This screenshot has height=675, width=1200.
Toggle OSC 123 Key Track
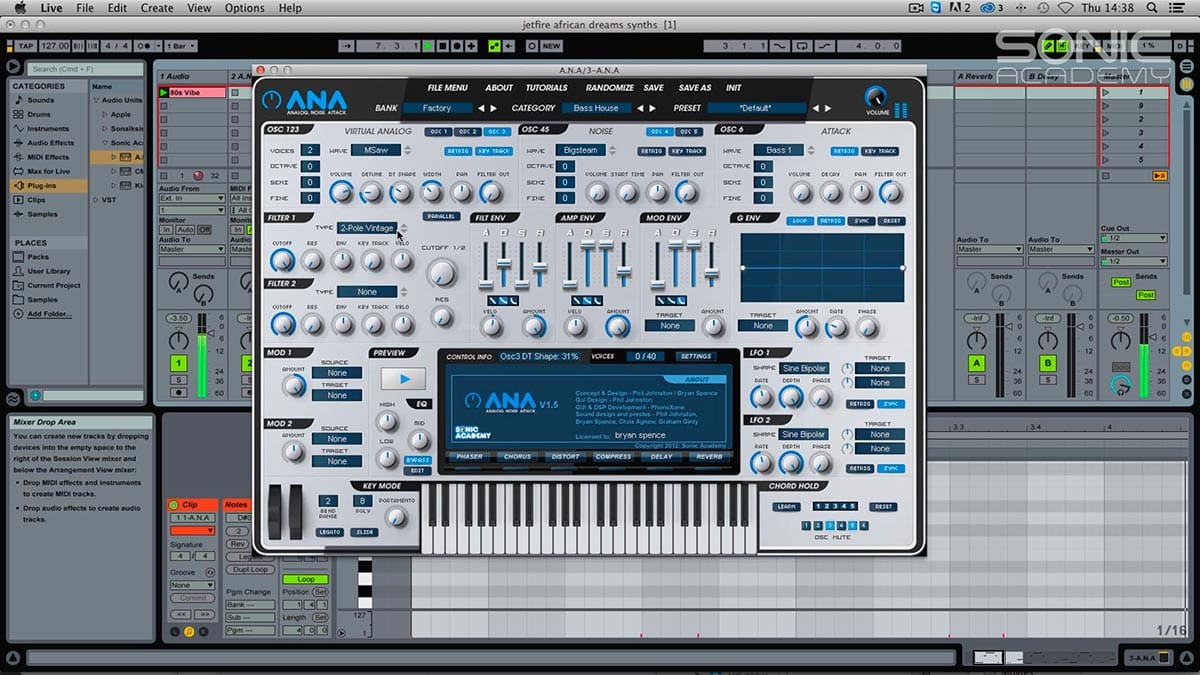(x=494, y=151)
